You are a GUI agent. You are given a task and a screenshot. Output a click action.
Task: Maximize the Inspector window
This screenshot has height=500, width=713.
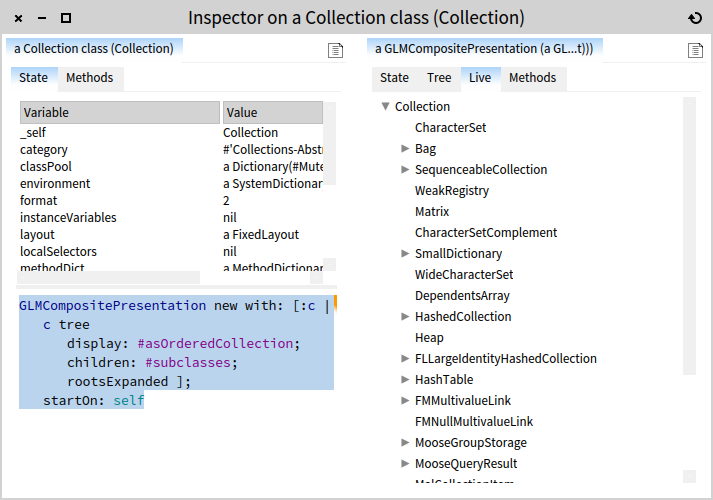[x=66, y=18]
